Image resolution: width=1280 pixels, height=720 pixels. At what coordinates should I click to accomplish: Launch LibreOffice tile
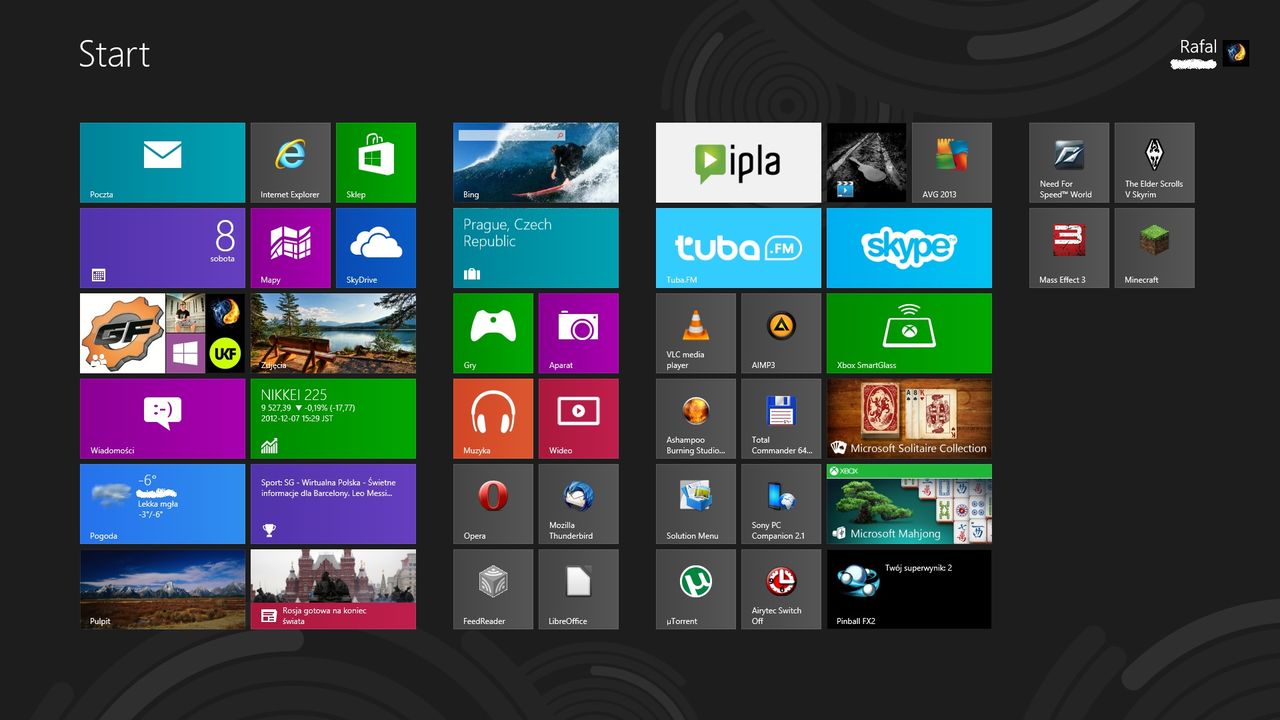pos(578,589)
